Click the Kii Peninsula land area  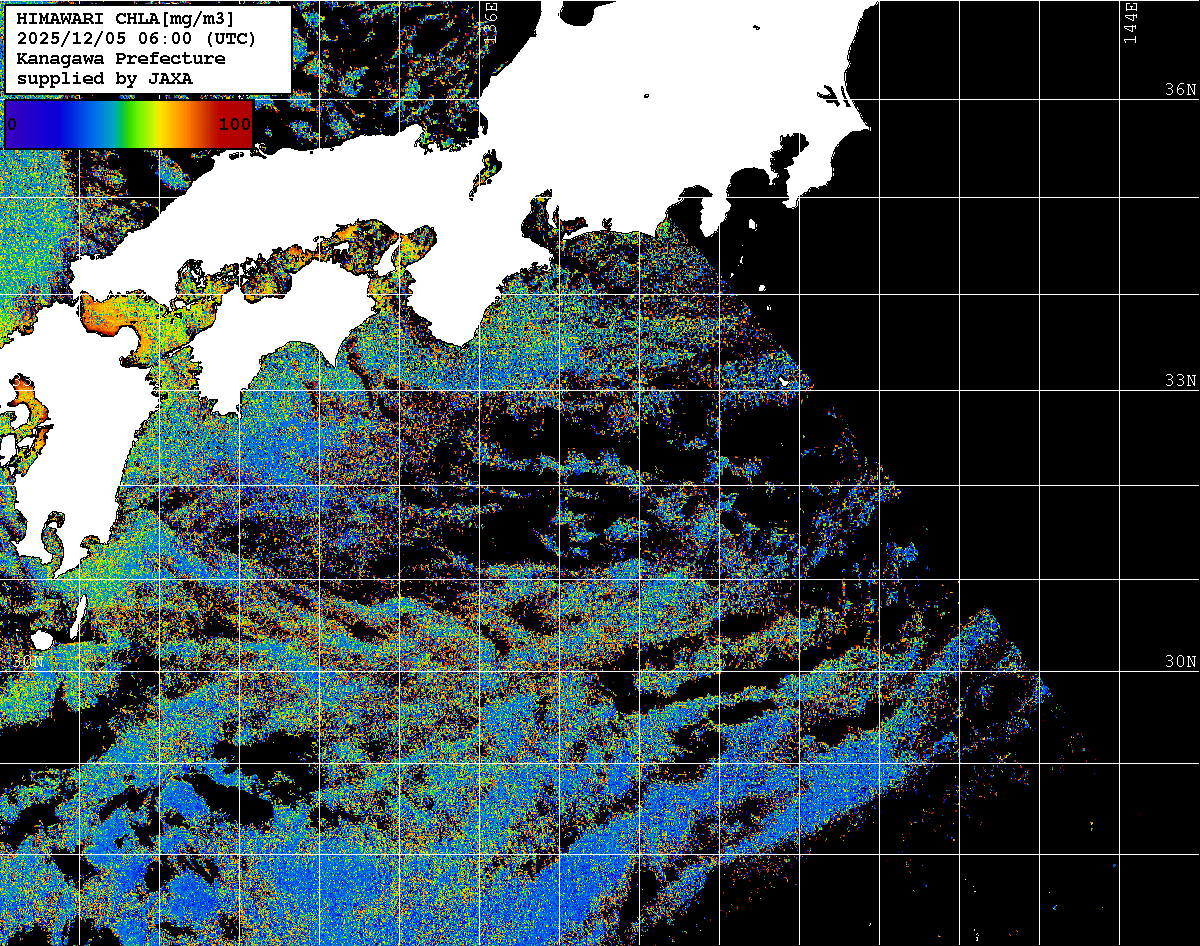click(470, 300)
